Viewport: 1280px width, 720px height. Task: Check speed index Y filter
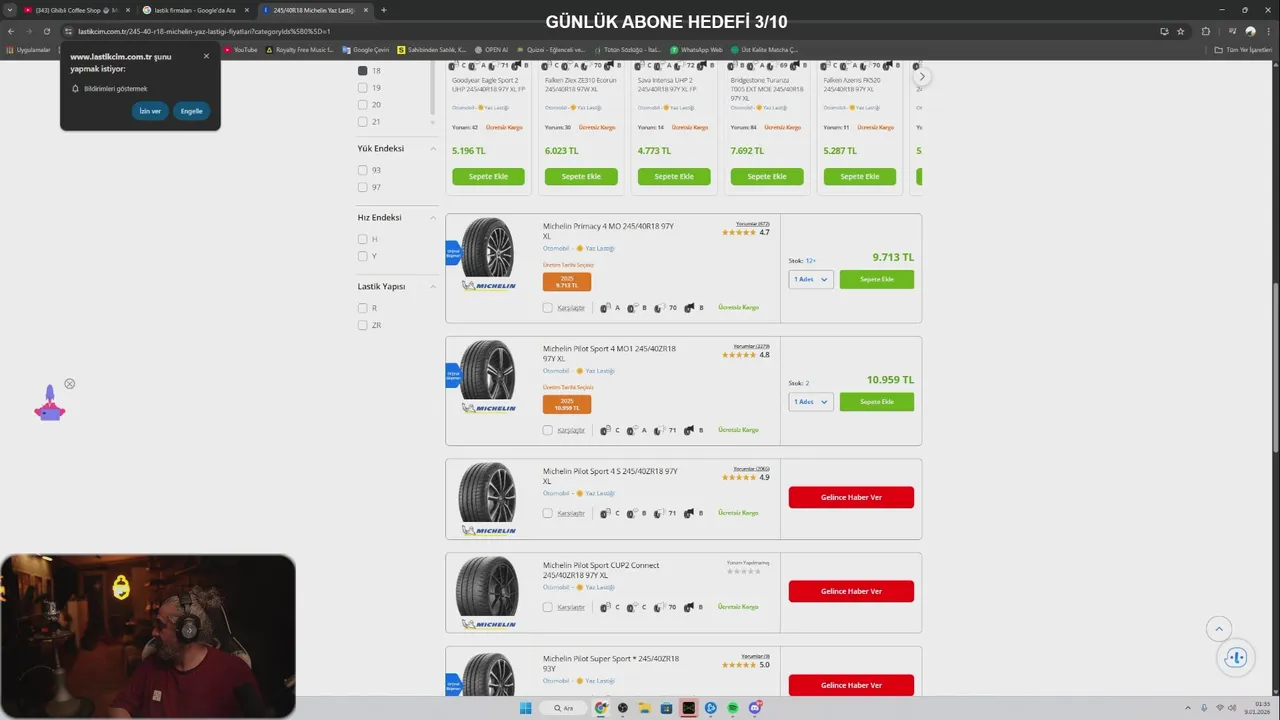click(x=363, y=256)
